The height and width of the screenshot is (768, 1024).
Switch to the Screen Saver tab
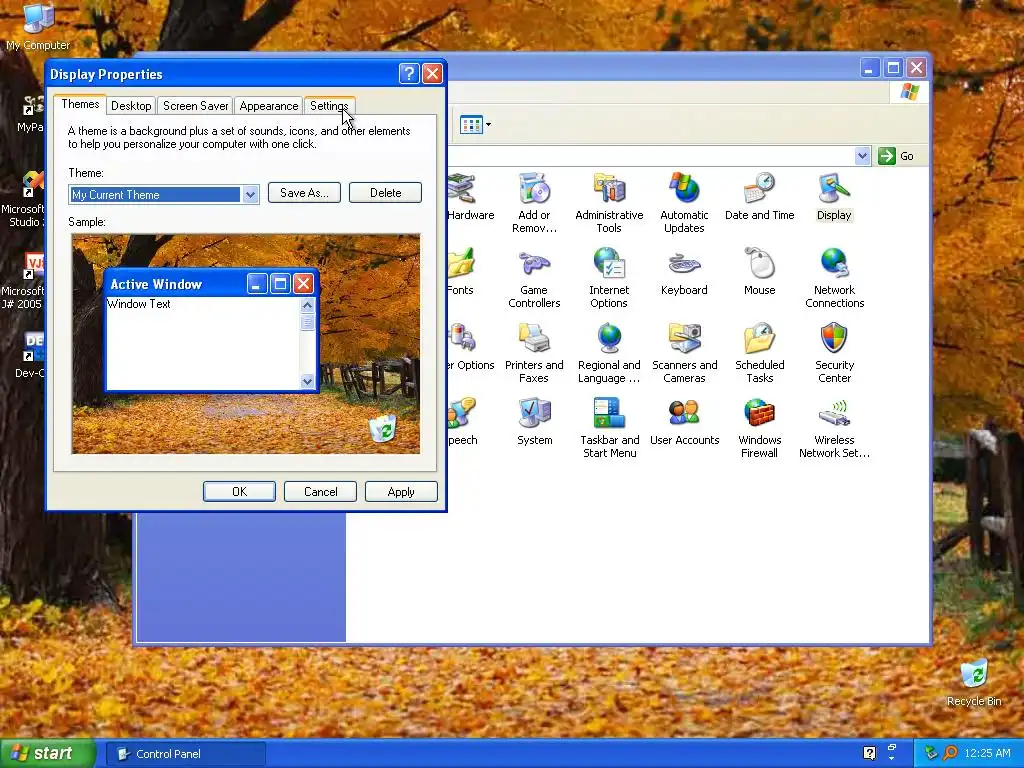coord(195,106)
